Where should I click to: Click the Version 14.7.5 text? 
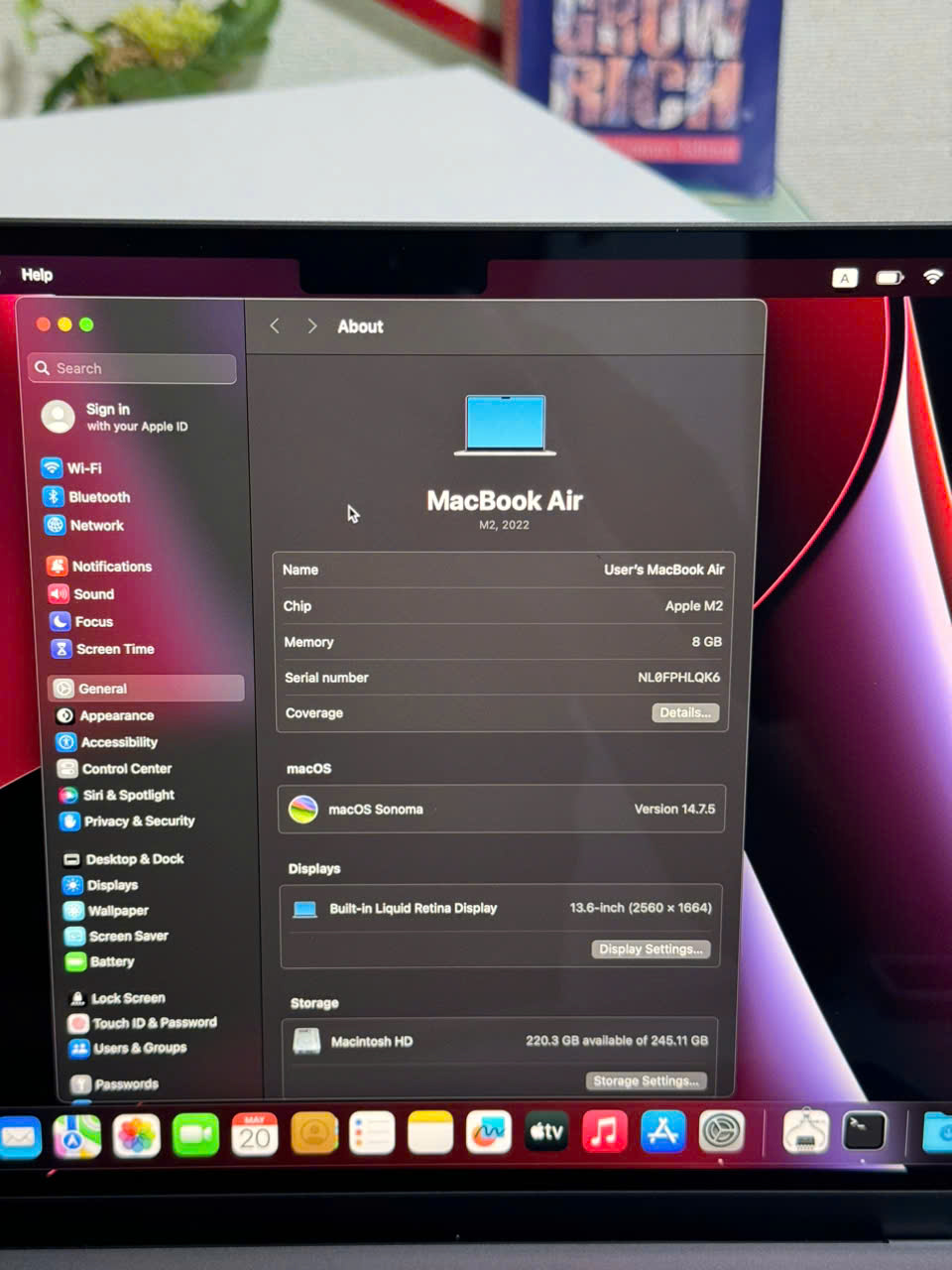coord(674,809)
